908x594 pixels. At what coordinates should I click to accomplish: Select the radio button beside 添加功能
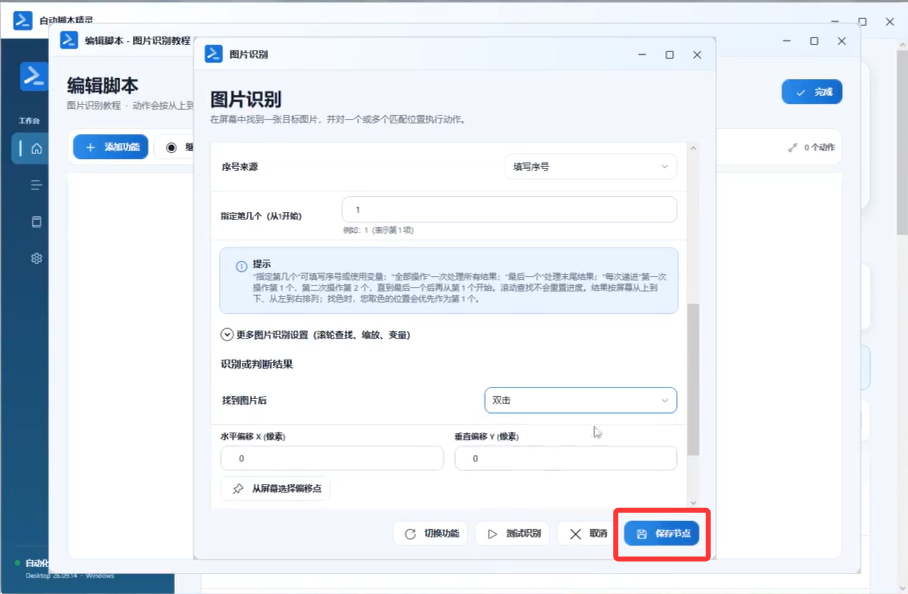point(171,148)
